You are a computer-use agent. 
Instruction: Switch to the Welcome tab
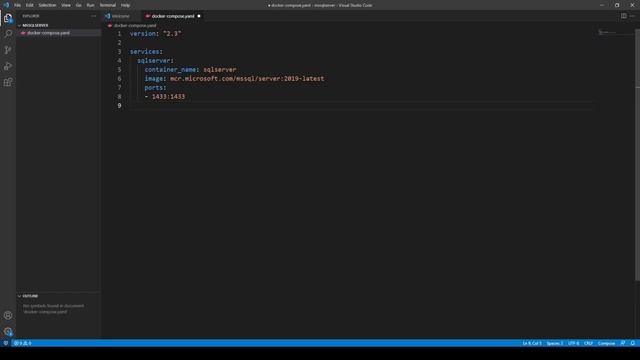(x=121, y=16)
